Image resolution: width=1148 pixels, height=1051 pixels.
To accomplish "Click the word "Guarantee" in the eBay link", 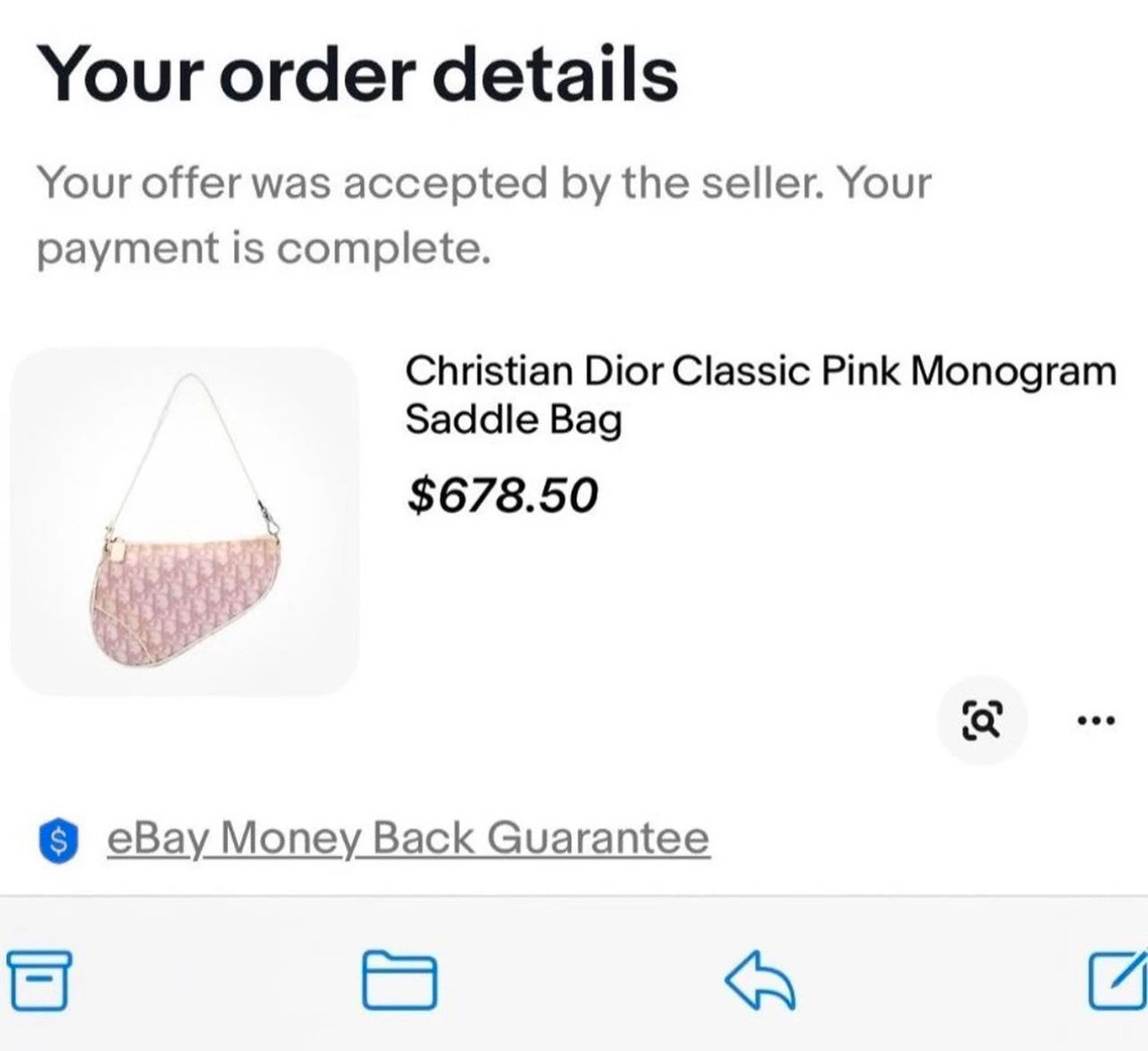I will click(x=598, y=838).
